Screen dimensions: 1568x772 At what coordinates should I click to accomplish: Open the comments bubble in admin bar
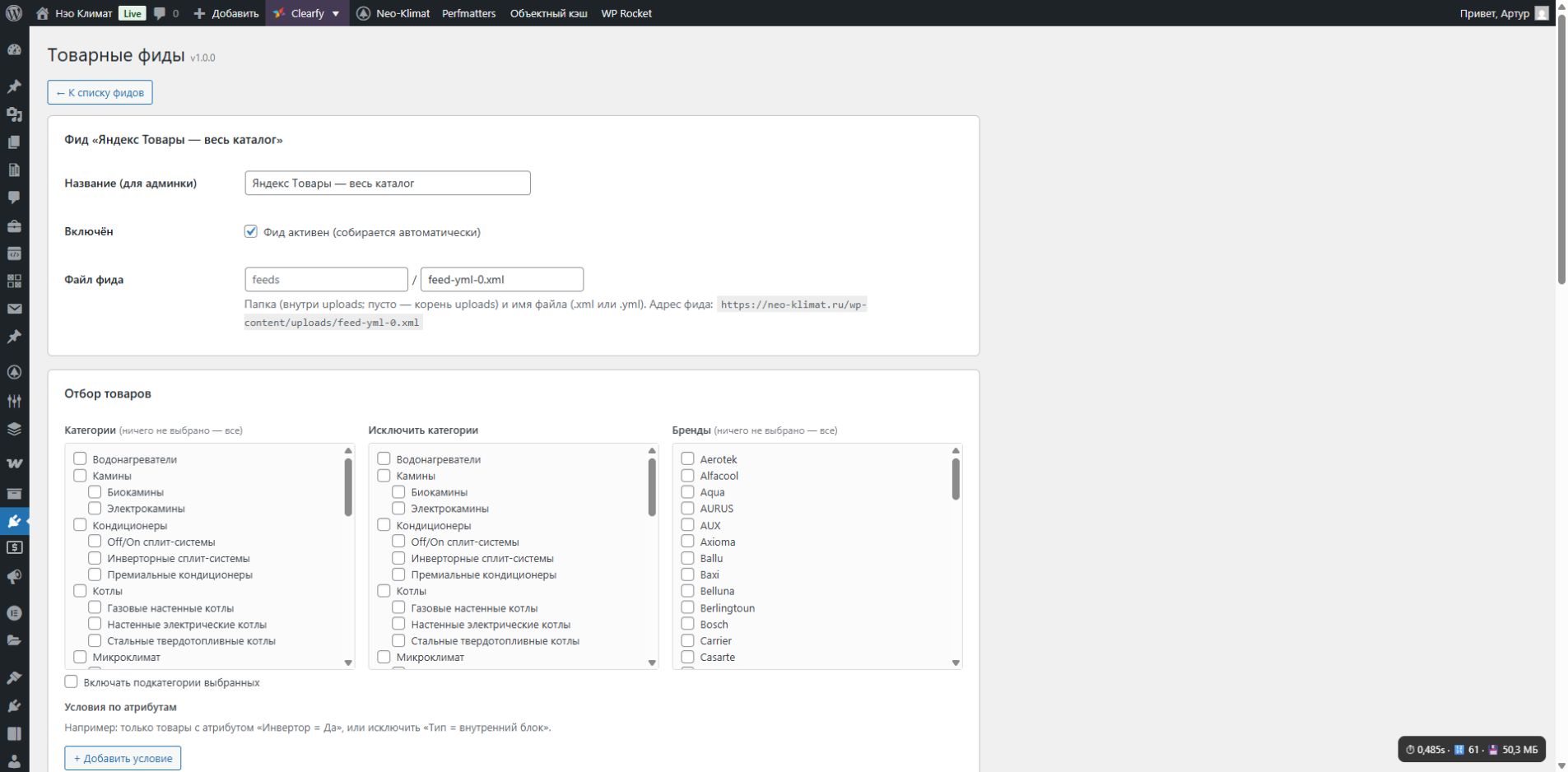(x=160, y=13)
